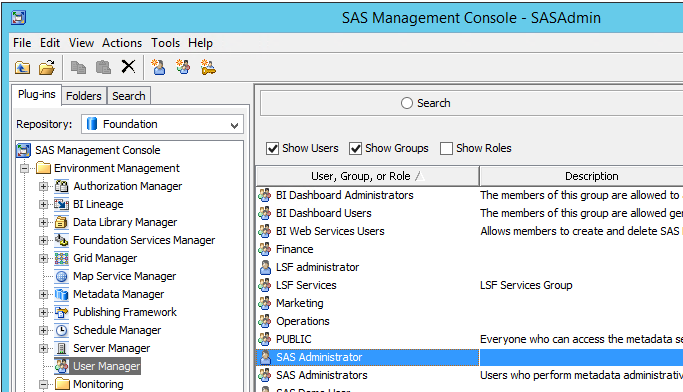Expand the Publishing Framework node
The width and height of the screenshot is (683, 392).
click(x=43, y=312)
